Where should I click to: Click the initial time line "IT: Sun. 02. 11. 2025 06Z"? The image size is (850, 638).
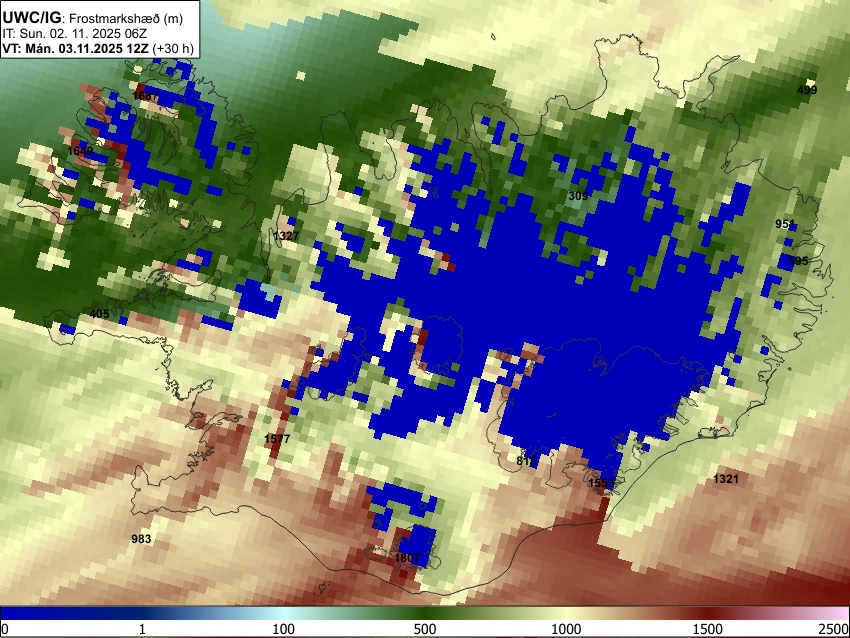pos(75,34)
